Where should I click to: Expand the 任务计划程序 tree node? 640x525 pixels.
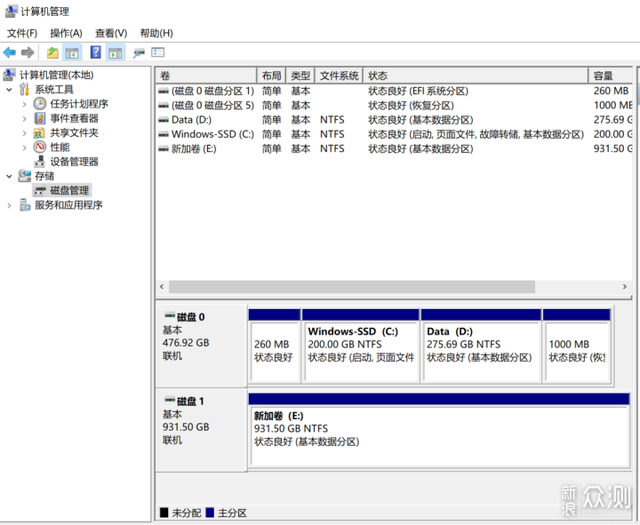24,104
